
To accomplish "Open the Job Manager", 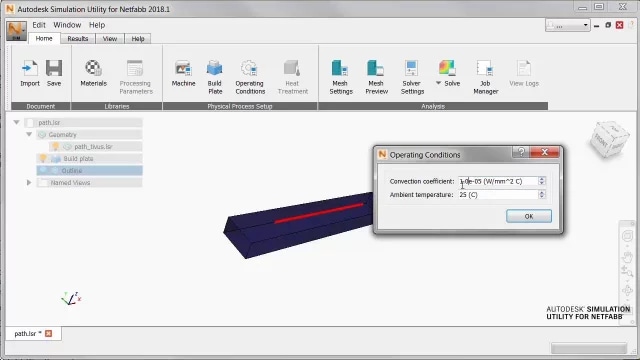I will pyautogui.click(x=486, y=77).
